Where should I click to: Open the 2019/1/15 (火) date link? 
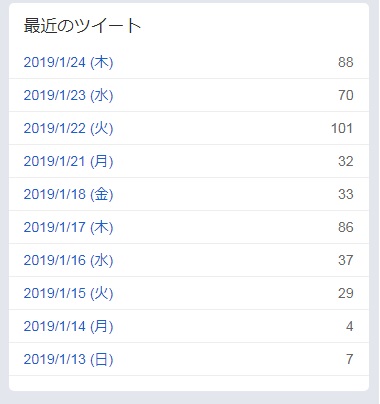click(68, 293)
